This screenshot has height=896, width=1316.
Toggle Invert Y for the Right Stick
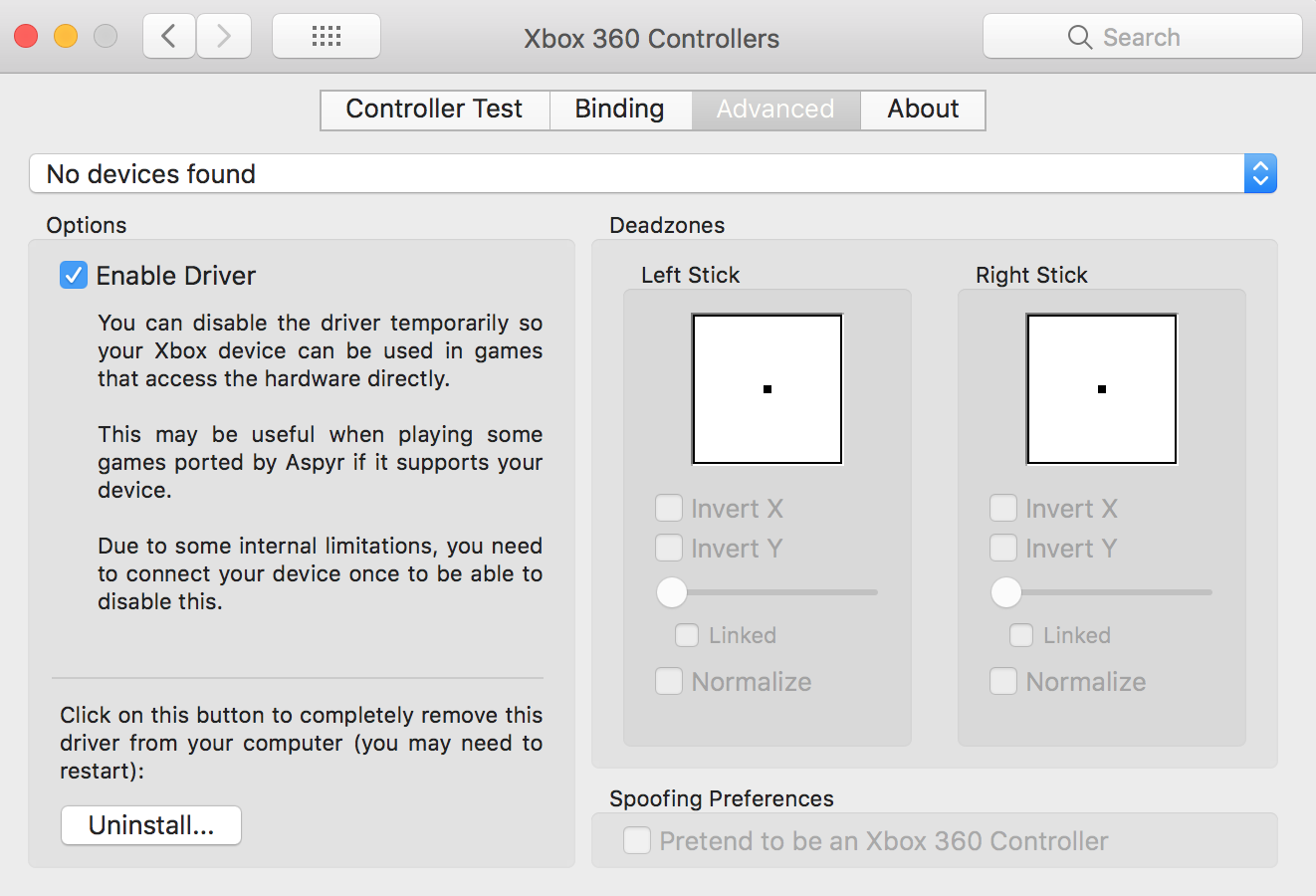coord(1003,548)
